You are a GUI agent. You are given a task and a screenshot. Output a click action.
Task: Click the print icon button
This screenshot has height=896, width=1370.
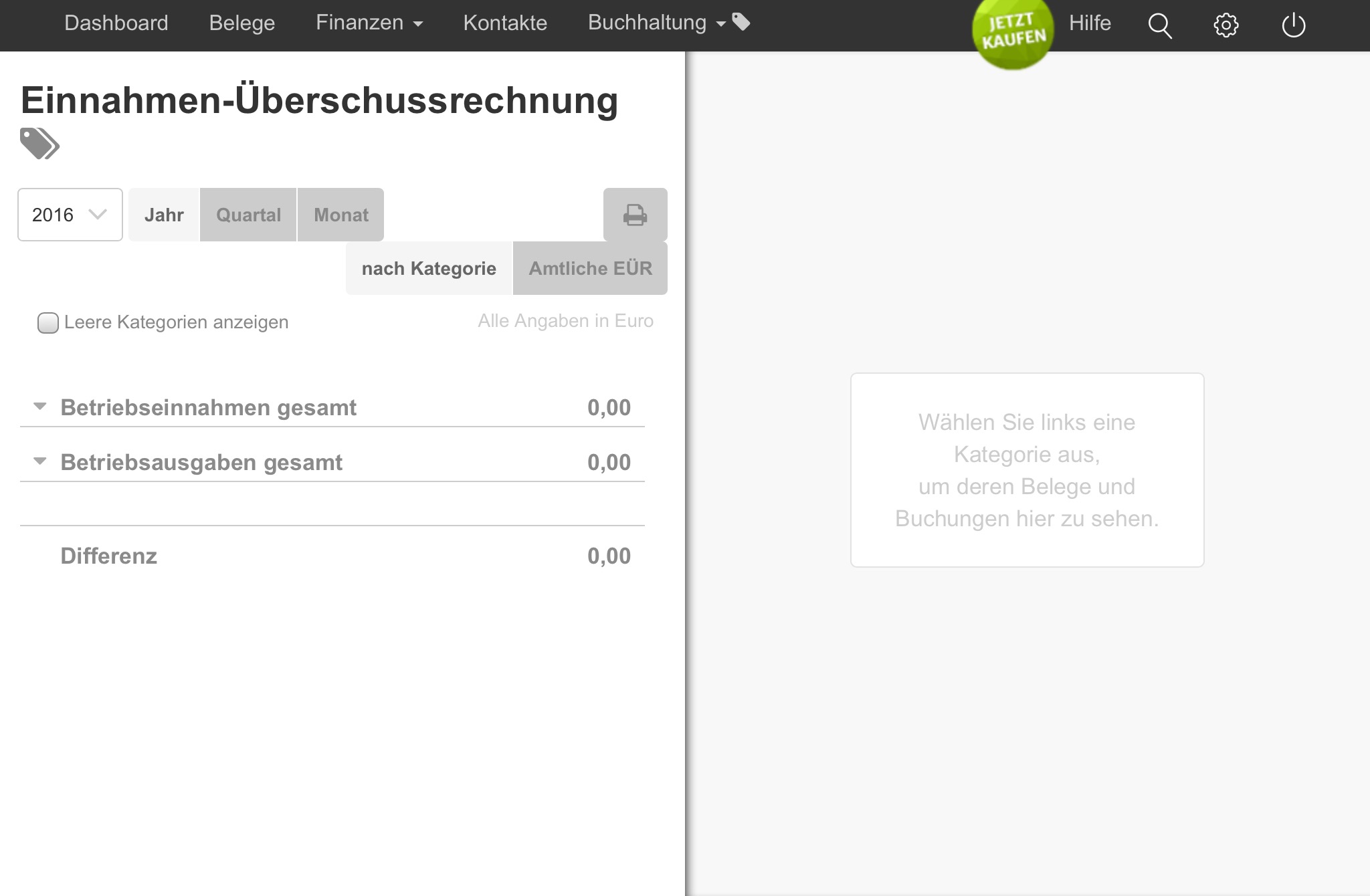tap(635, 215)
